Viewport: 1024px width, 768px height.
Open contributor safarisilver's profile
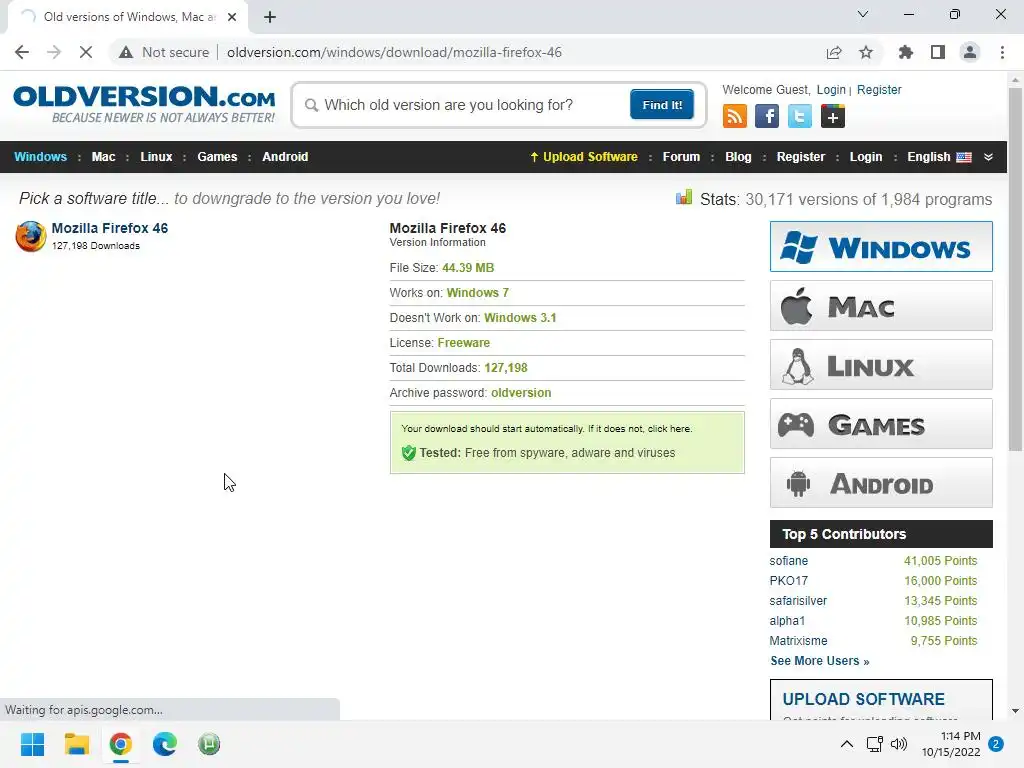[x=798, y=600]
